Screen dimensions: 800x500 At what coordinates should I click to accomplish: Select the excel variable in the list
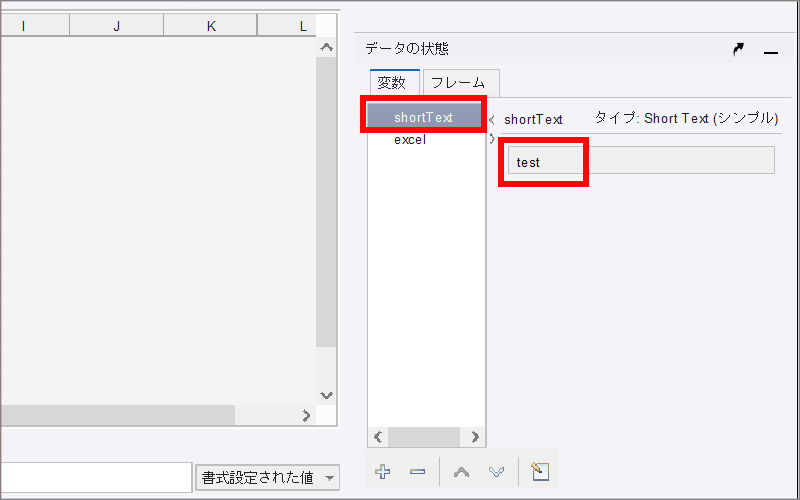(x=410, y=140)
